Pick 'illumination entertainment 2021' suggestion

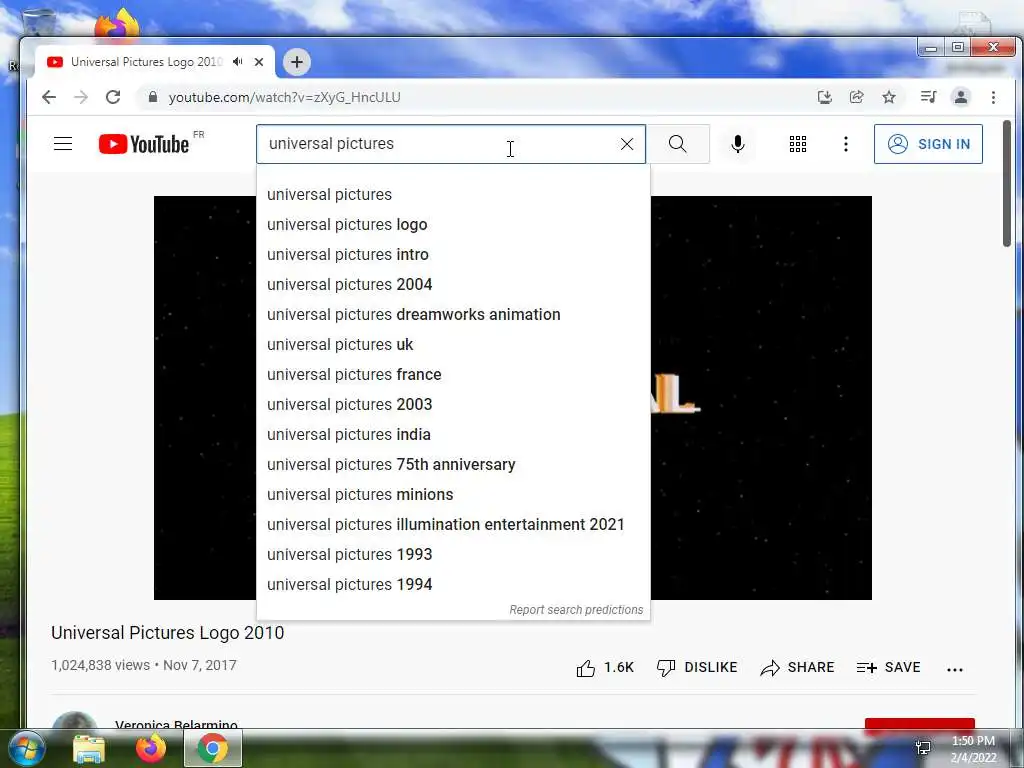453,525
